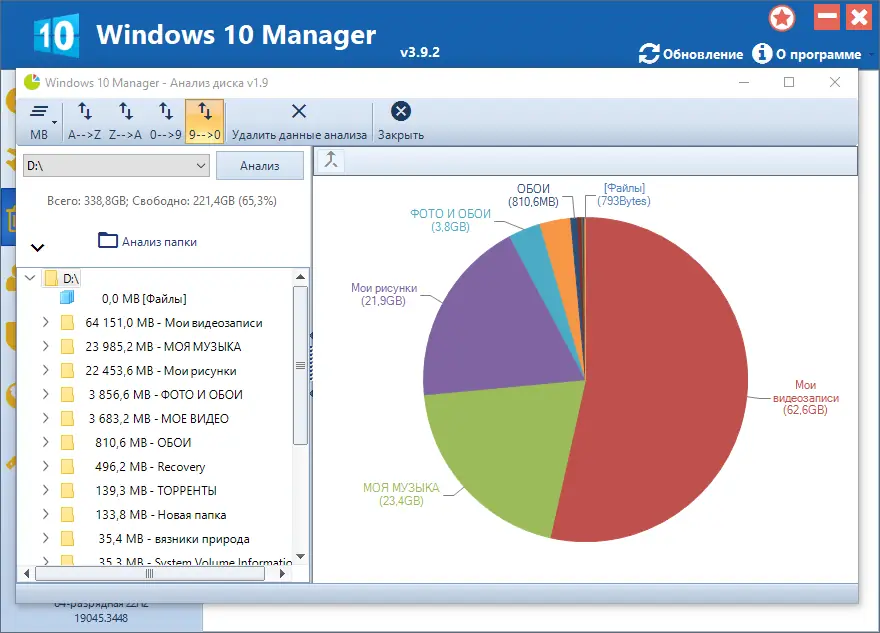Click the Закрыть toolbar button
Viewport: 880px width, 633px height.
point(401,121)
